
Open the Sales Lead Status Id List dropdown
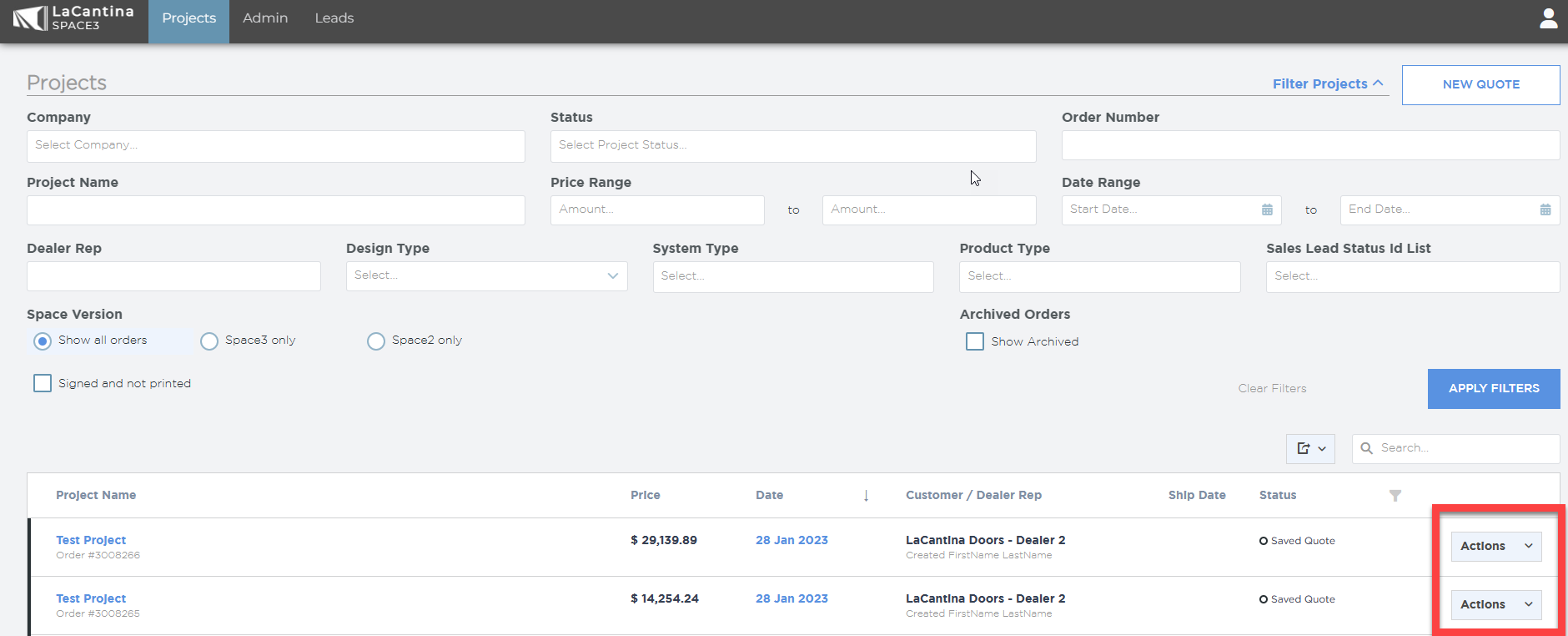pos(1413,277)
